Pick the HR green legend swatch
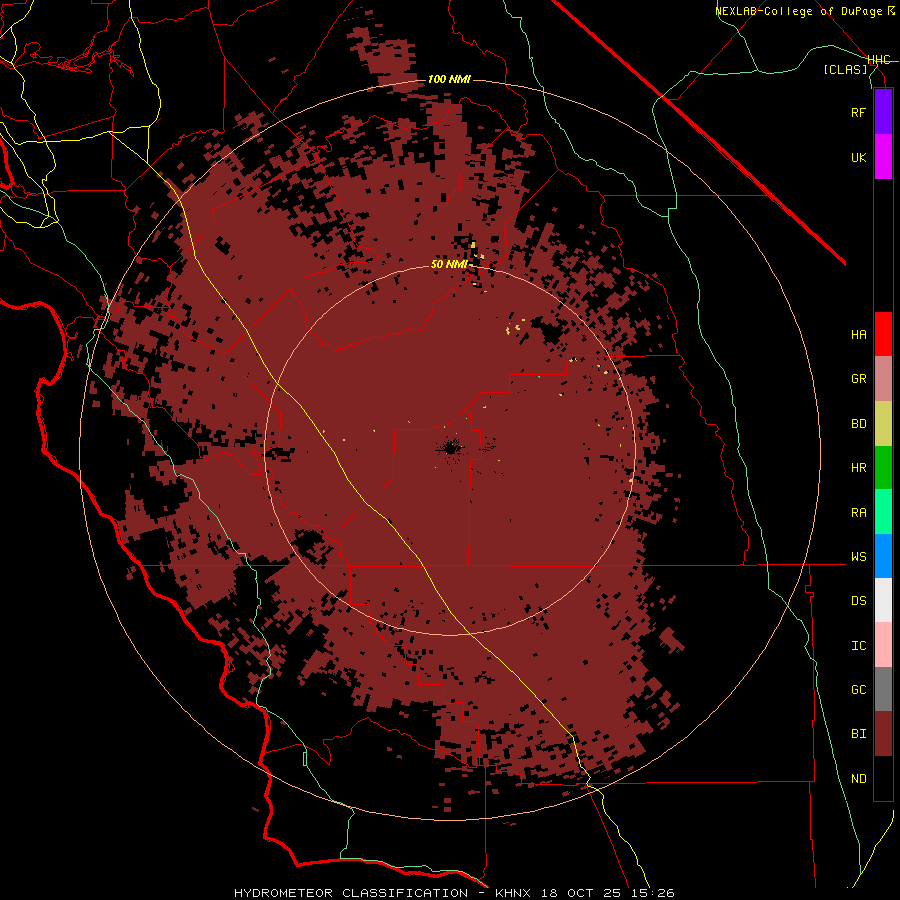 [883, 468]
